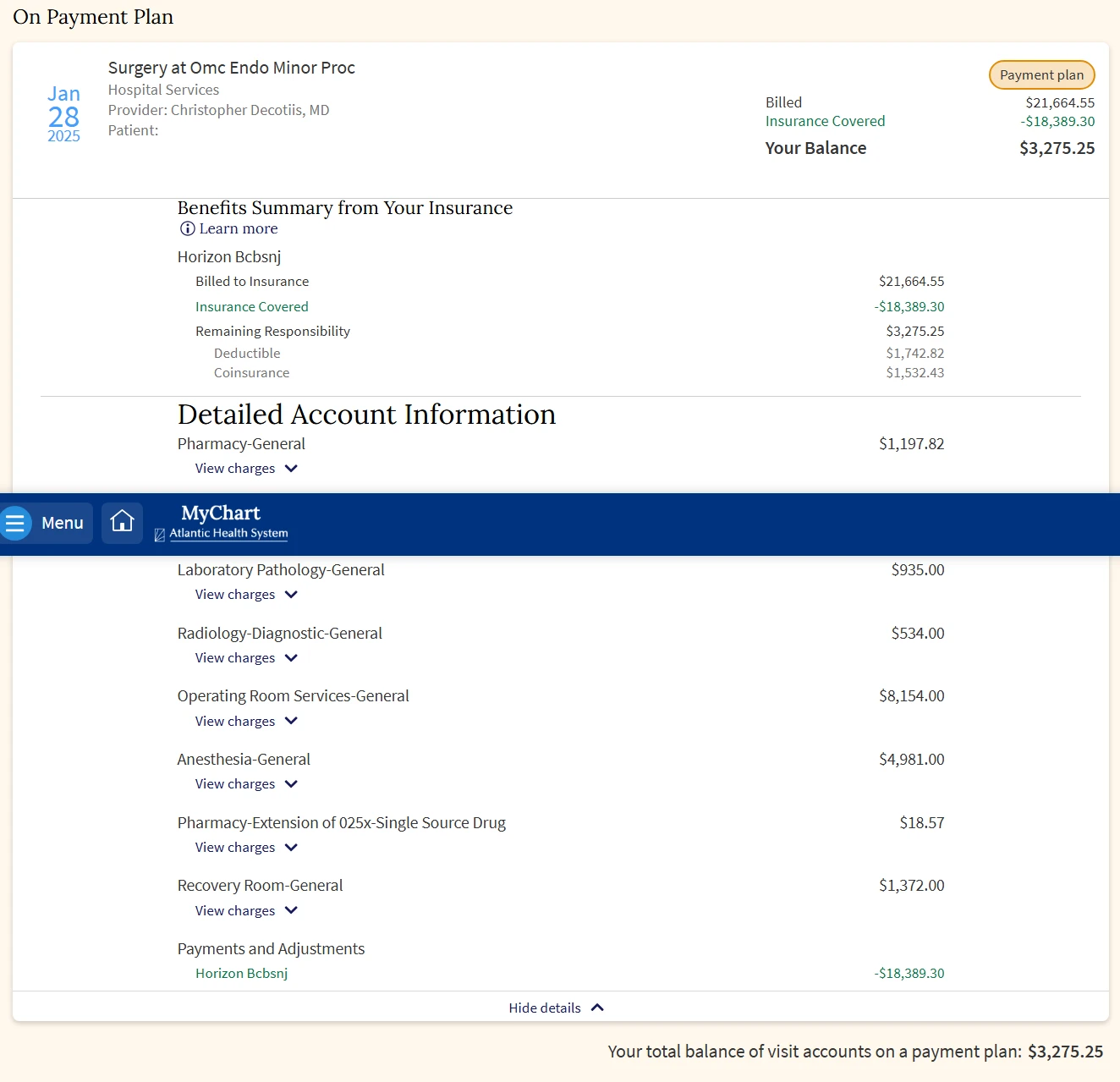1120x1082 pixels.
Task: Click the Hospital Services subtitle
Action: (163, 90)
